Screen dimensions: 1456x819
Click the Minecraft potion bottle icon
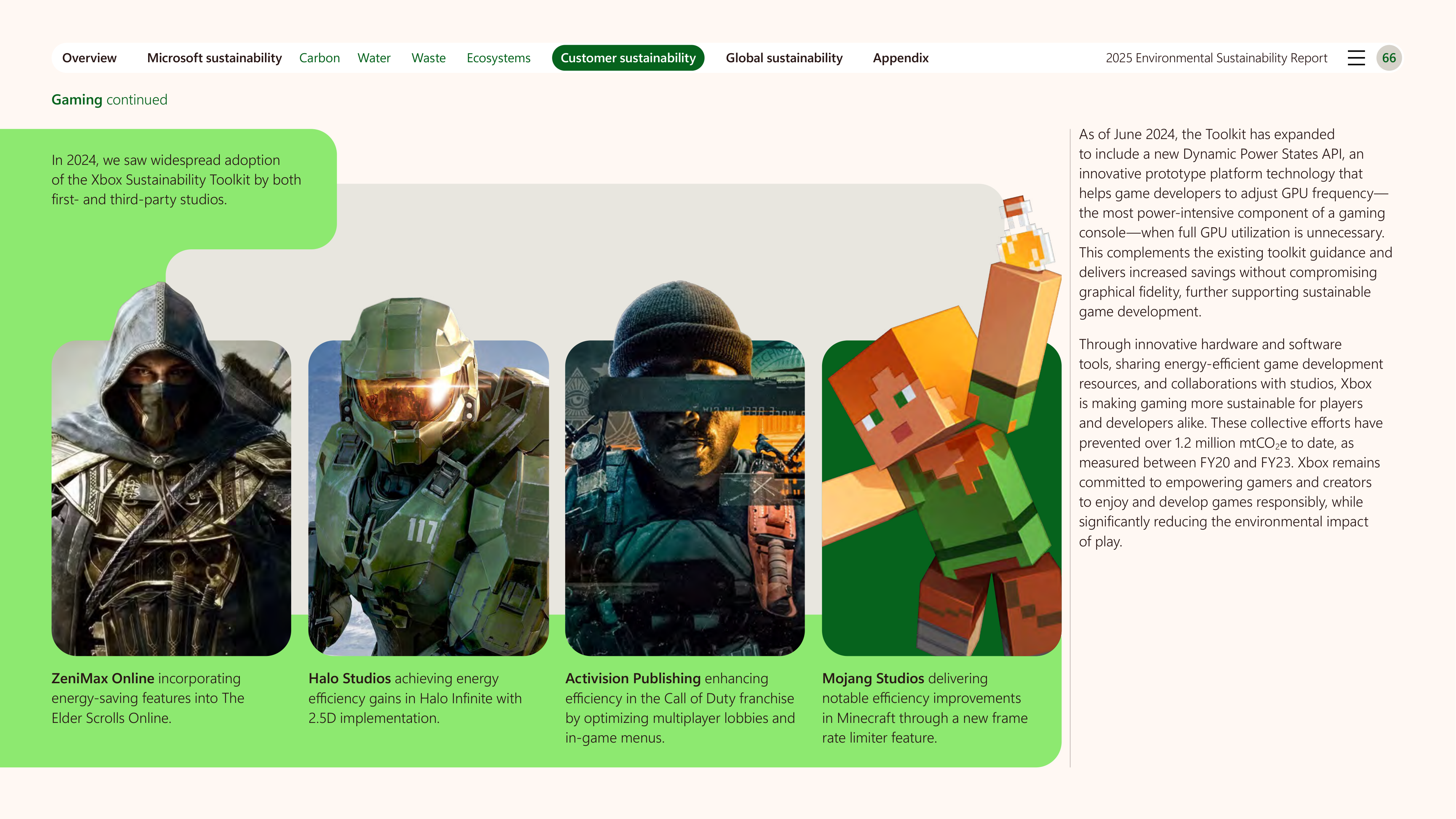1027,233
